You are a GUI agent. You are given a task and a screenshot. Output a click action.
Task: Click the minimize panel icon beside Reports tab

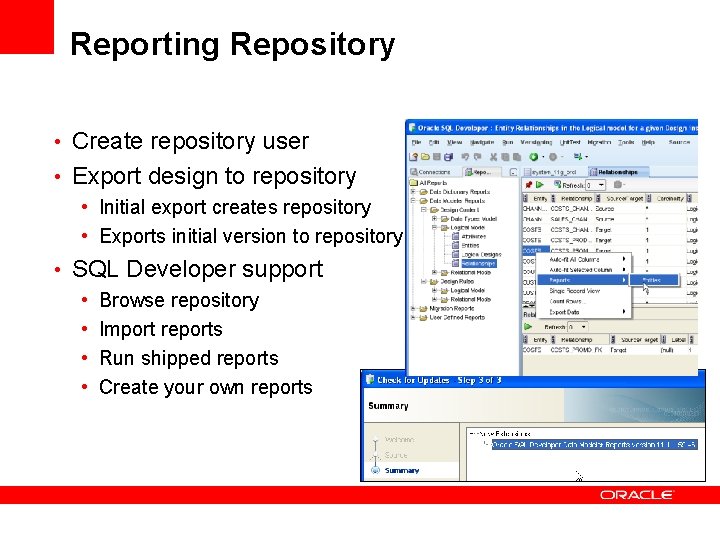513,172
